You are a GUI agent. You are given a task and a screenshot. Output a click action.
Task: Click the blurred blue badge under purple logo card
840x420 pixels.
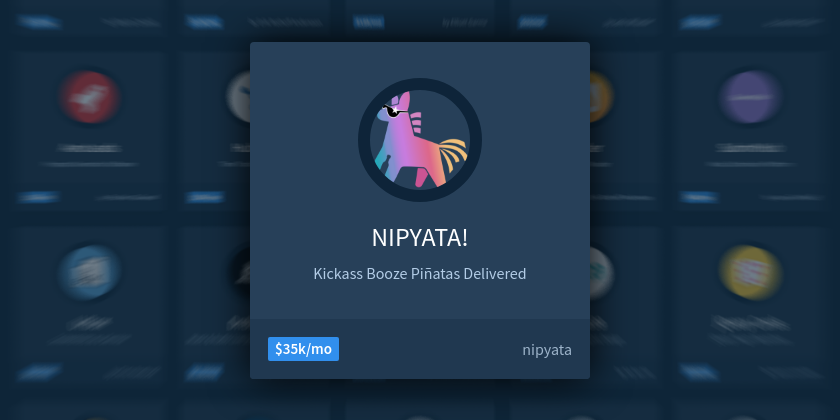[699, 197]
